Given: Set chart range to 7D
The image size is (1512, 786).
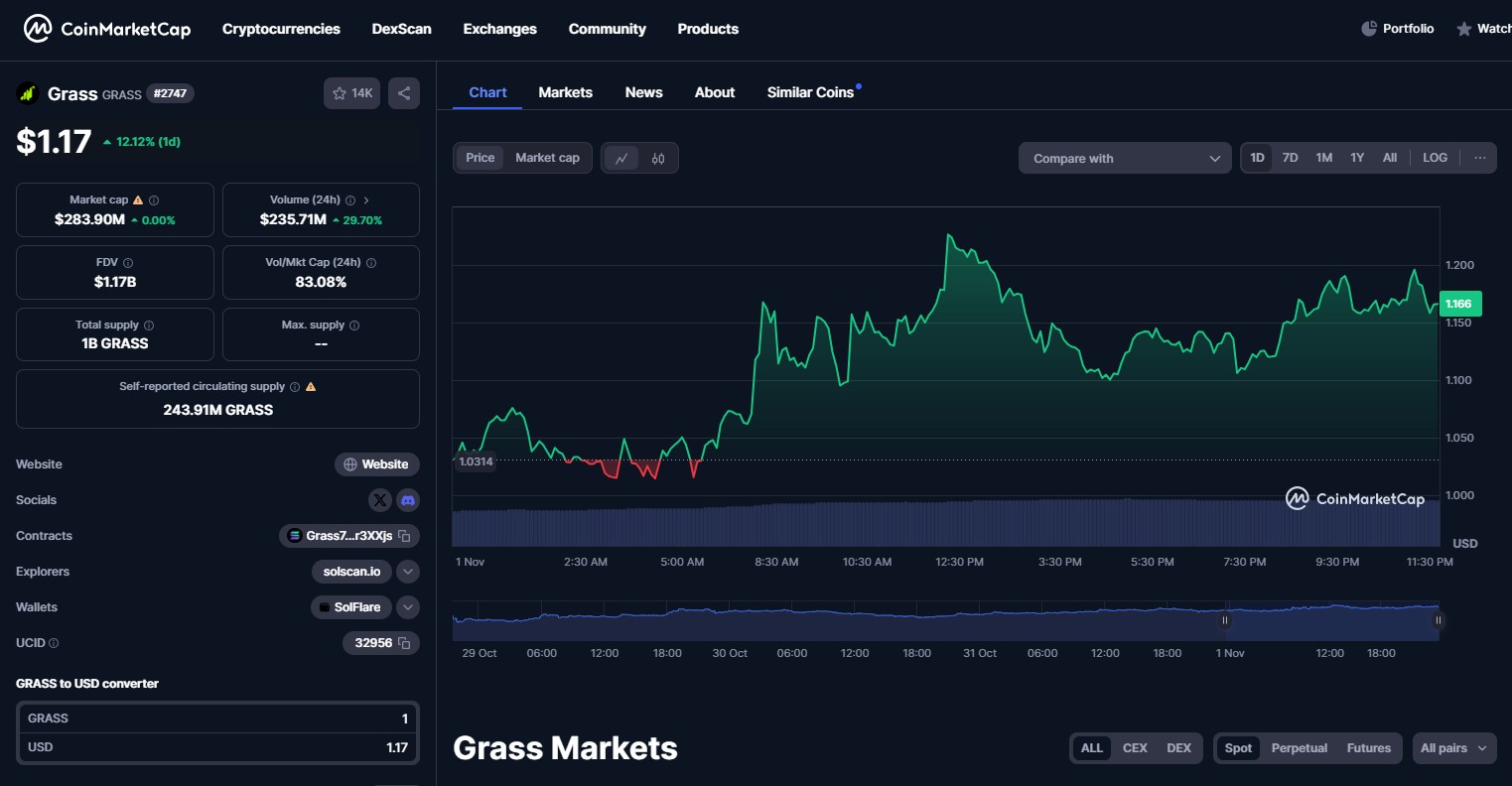Looking at the screenshot, I should [1290, 158].
